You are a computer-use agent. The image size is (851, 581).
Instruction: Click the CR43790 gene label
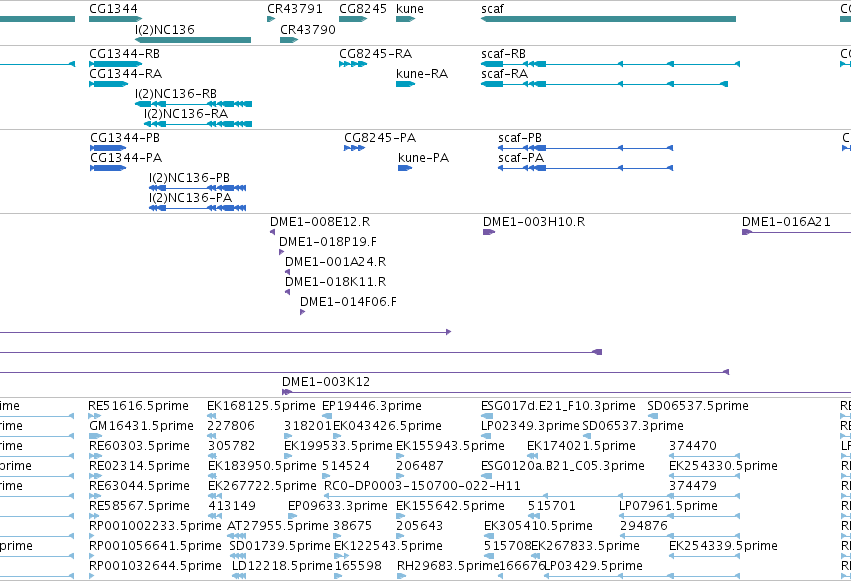coord(308,29)
